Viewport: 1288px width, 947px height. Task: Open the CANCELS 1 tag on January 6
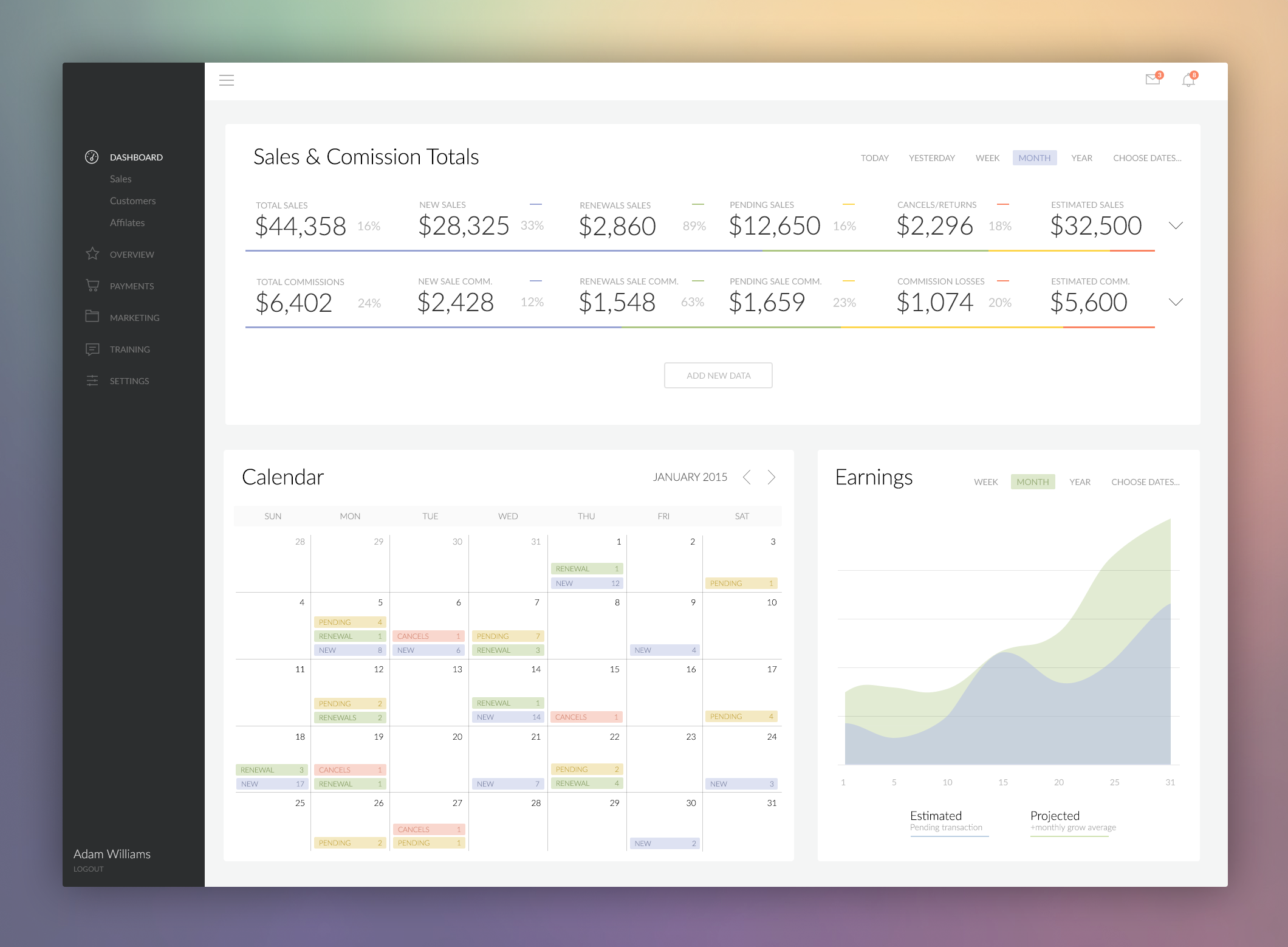[x=428, y=636]
